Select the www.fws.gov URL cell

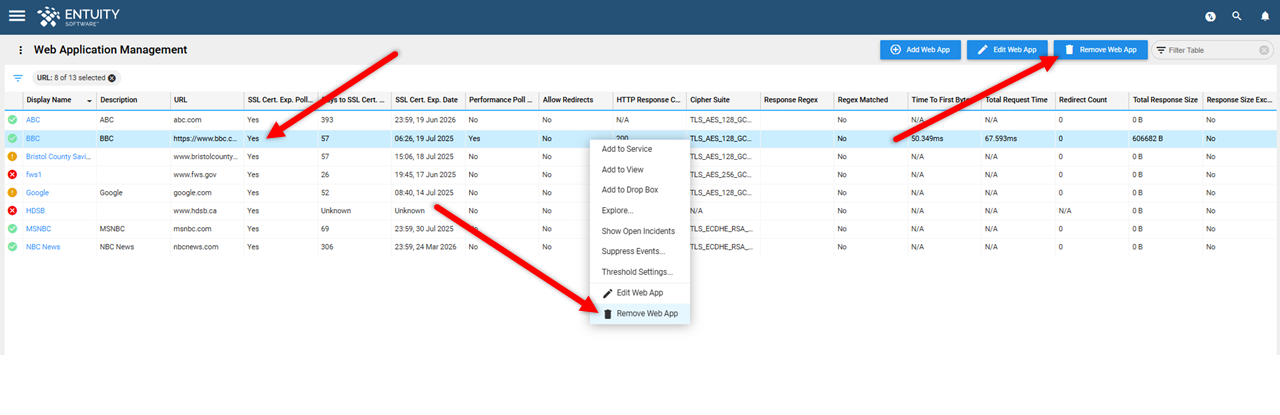[x=207, y=174]
